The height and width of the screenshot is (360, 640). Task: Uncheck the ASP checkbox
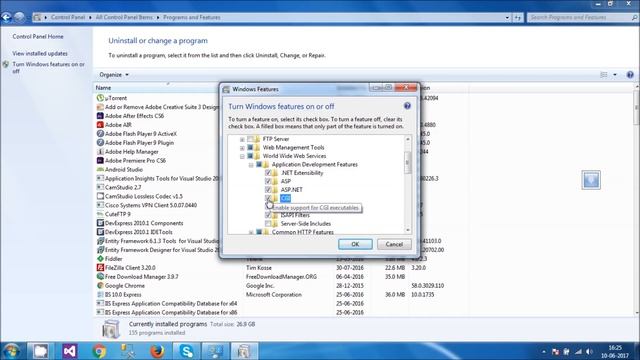coord(268,181)
